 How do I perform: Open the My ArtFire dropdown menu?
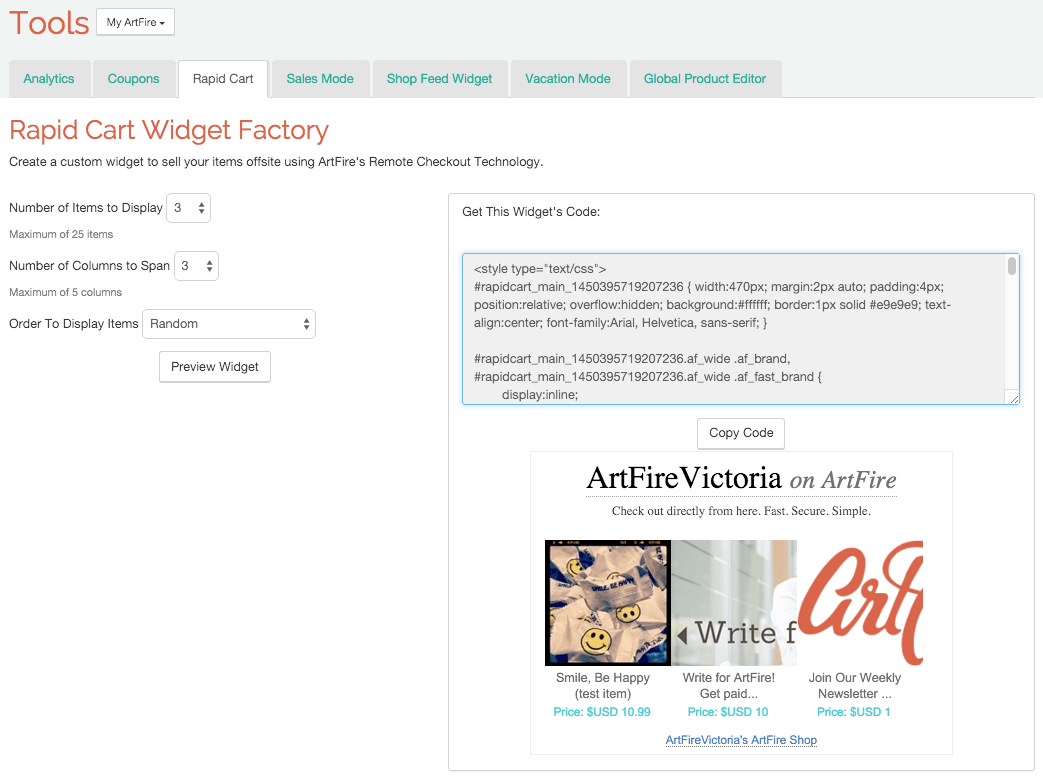135,22
